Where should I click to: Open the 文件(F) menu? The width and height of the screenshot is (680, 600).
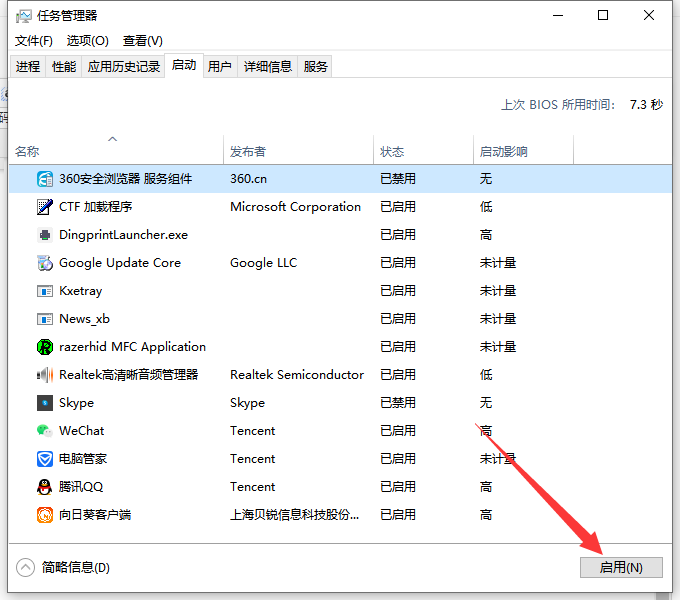tap(34, 40)
